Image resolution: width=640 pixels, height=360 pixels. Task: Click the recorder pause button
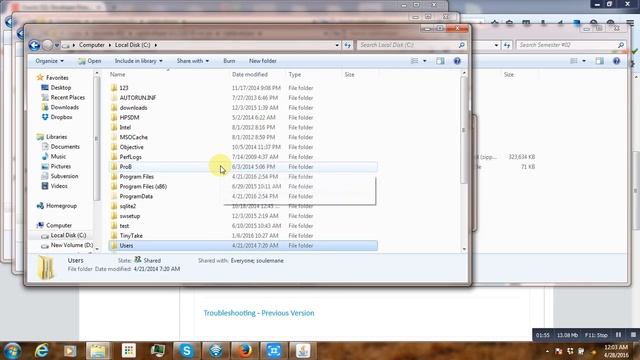pyautogui.click(x=618, y=335)
